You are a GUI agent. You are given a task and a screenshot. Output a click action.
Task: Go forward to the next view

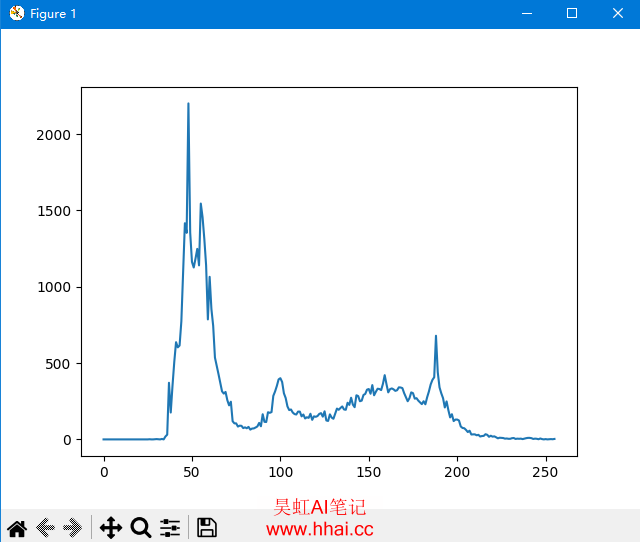pyautogui.click(x=73, y=528)
